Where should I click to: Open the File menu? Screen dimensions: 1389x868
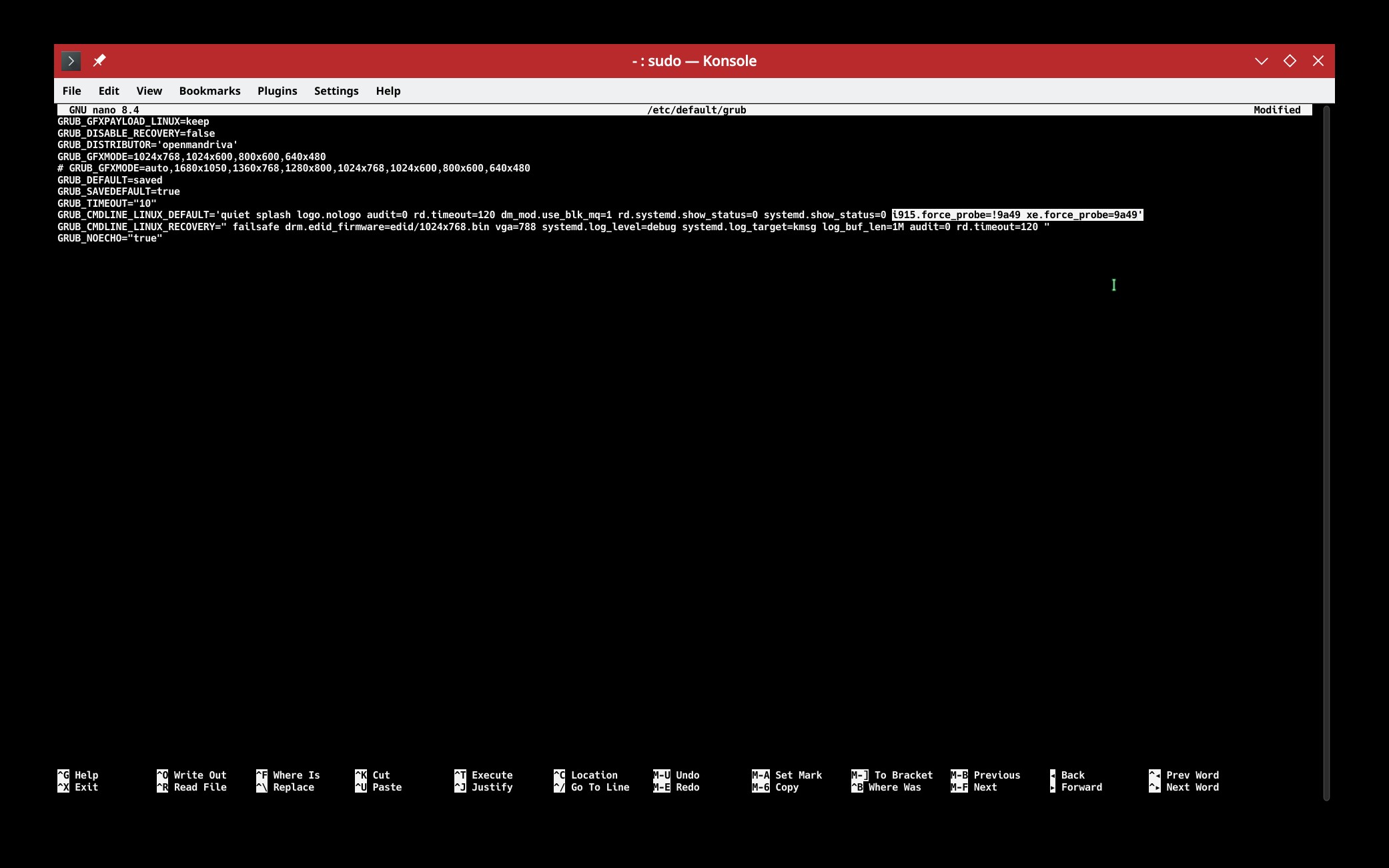(71, 91)
